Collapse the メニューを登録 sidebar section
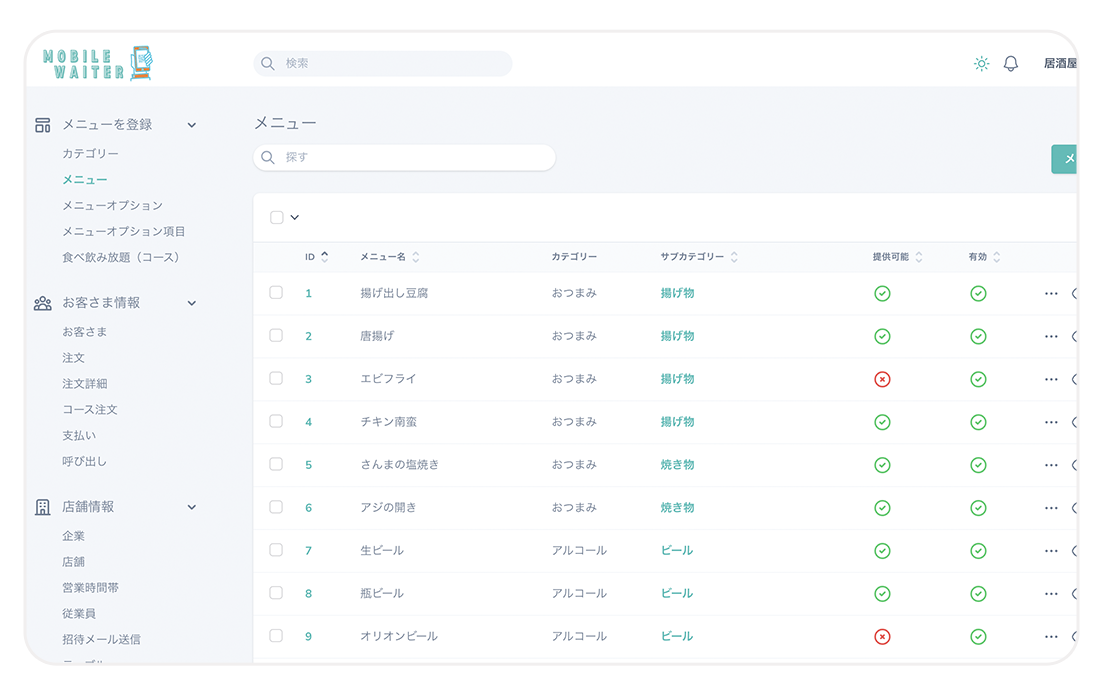Image resolution: width=1109 pixels, height=690 pixels. click(192, 125)
